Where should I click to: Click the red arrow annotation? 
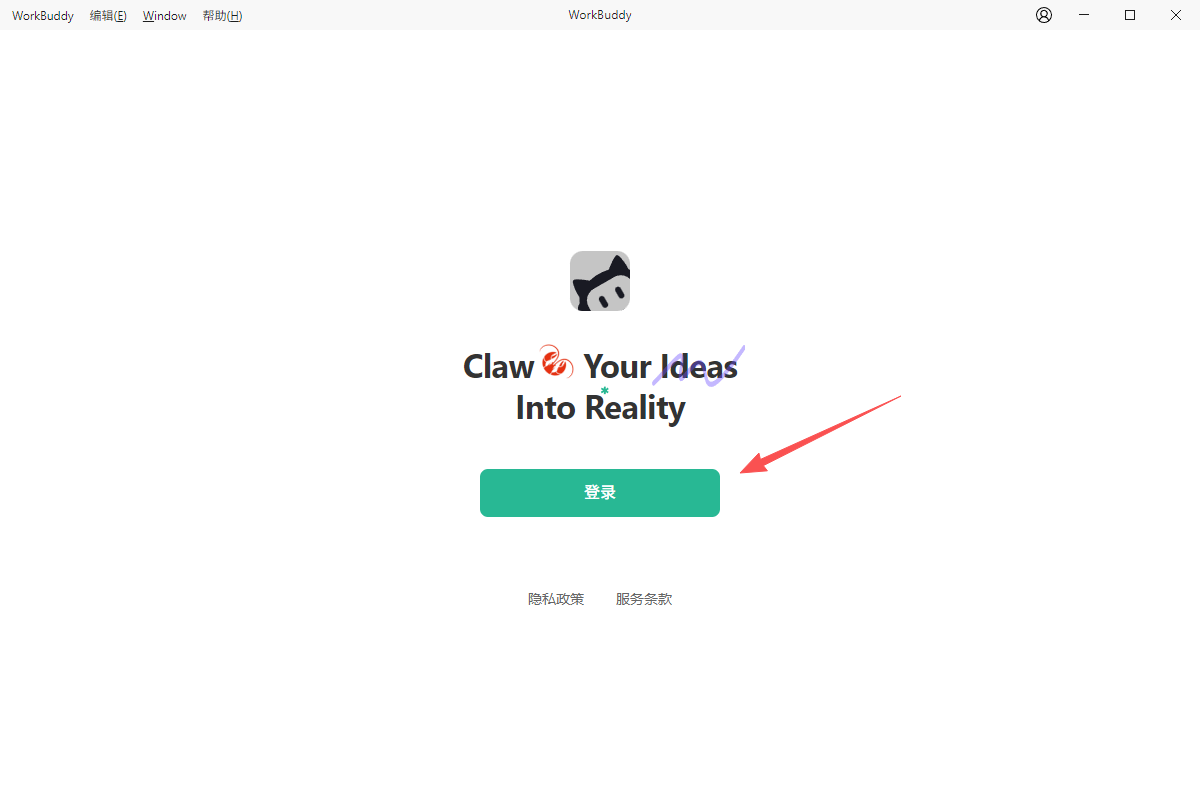[x=821, y=435]
